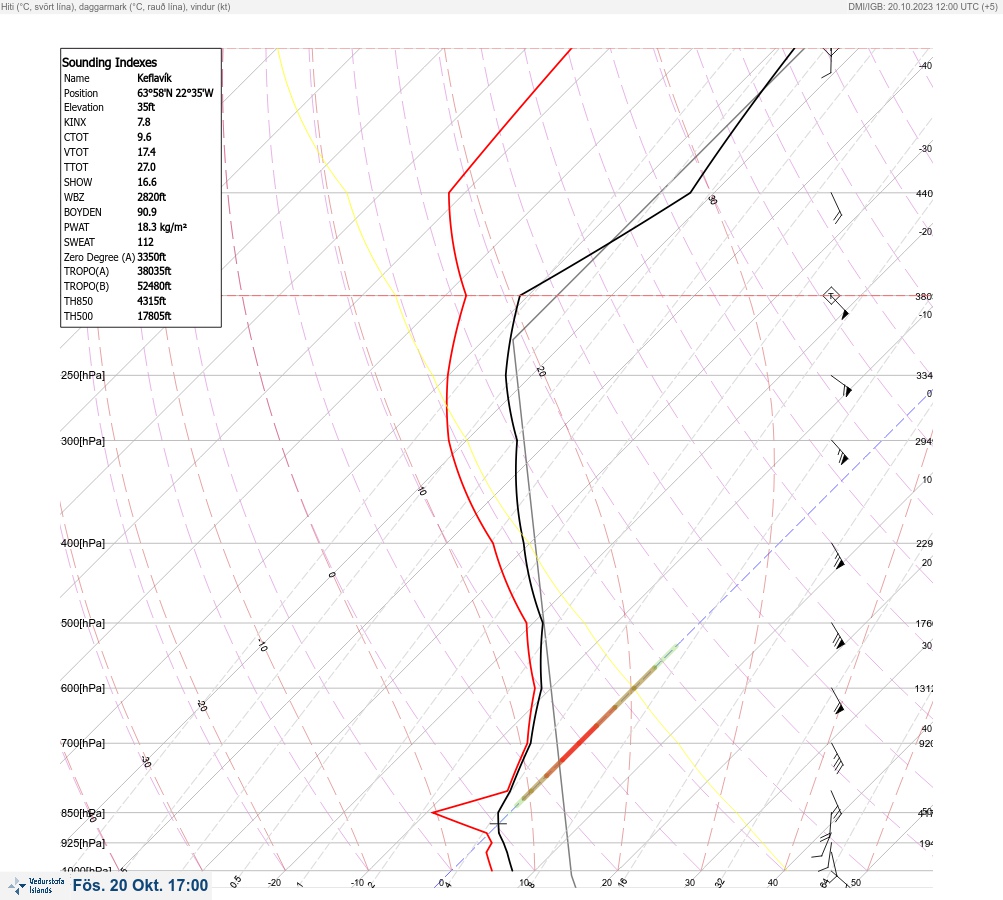The image size is (1003, 900).
Task: Click the WBZ value 2820ft
Action: 152,197
